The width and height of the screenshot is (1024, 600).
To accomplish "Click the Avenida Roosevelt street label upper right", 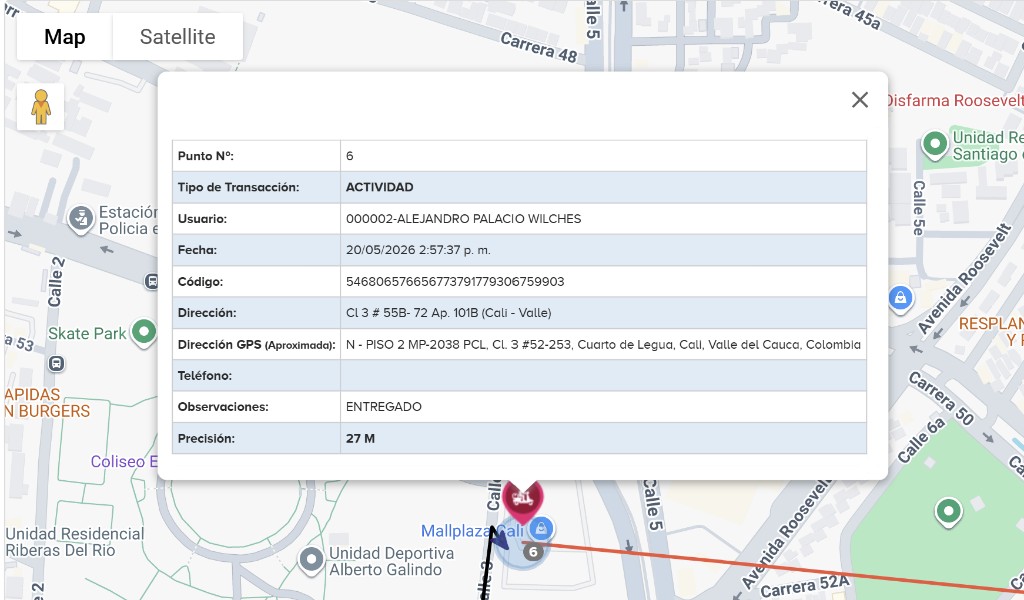I will tap(965, 279).
